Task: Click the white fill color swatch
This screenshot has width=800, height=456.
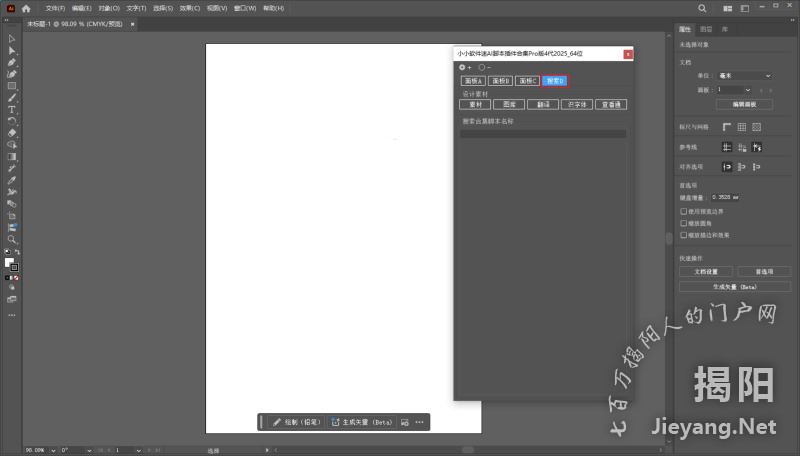Action: (x=9, y=263)
